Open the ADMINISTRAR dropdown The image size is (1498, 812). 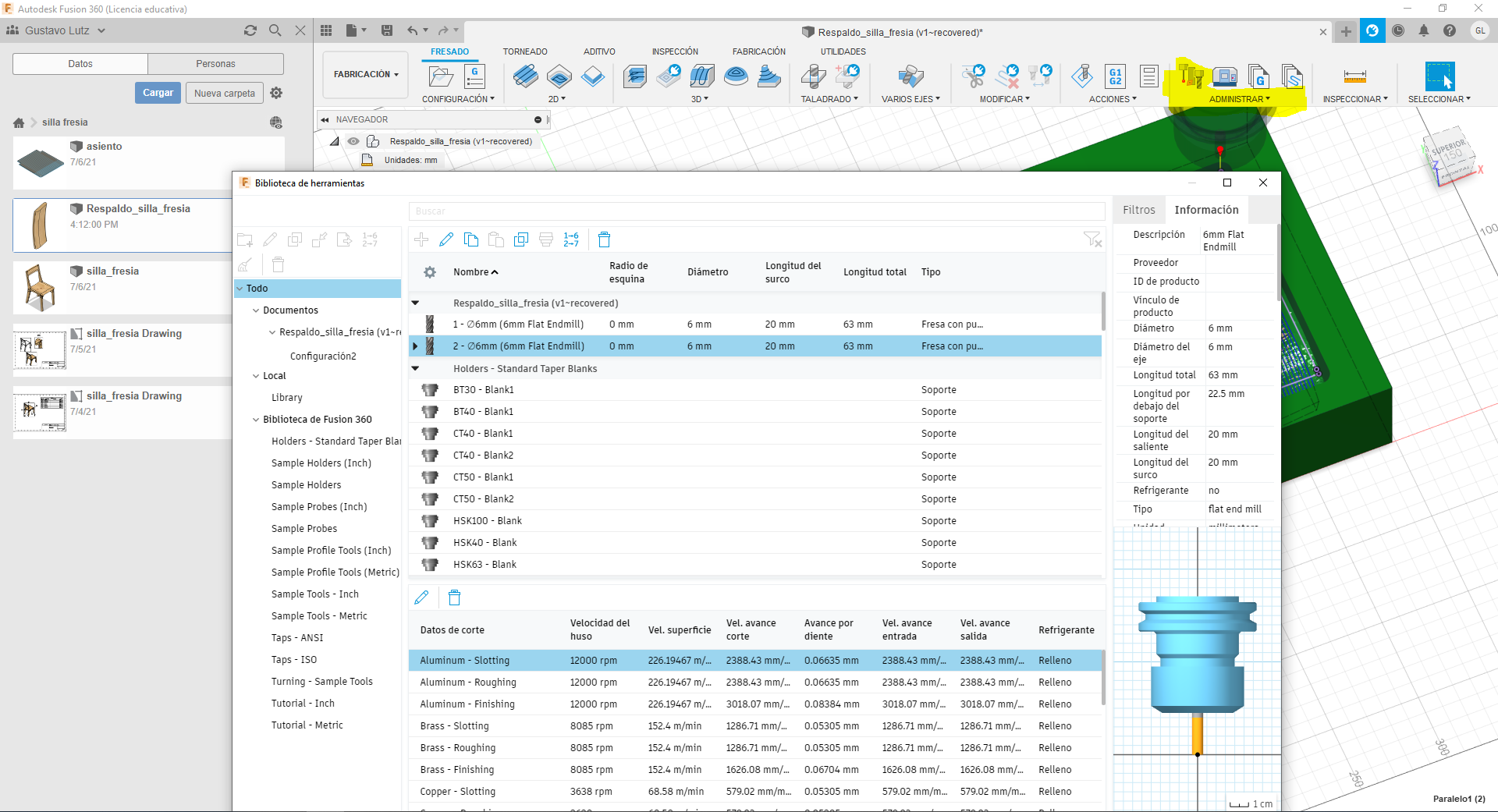pos(1240,99)
